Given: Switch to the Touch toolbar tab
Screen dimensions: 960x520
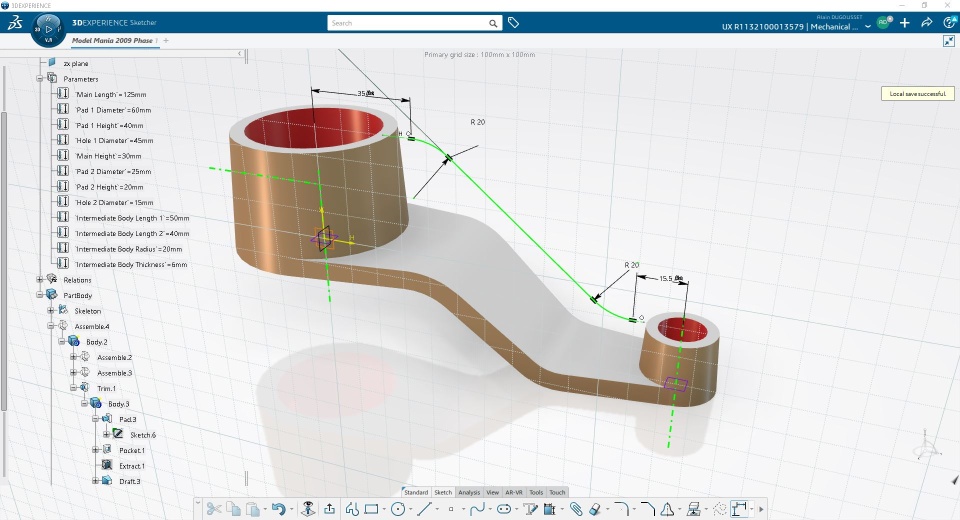Looking at the screenshot, I should pyautogui.click(x=557, y=492).
